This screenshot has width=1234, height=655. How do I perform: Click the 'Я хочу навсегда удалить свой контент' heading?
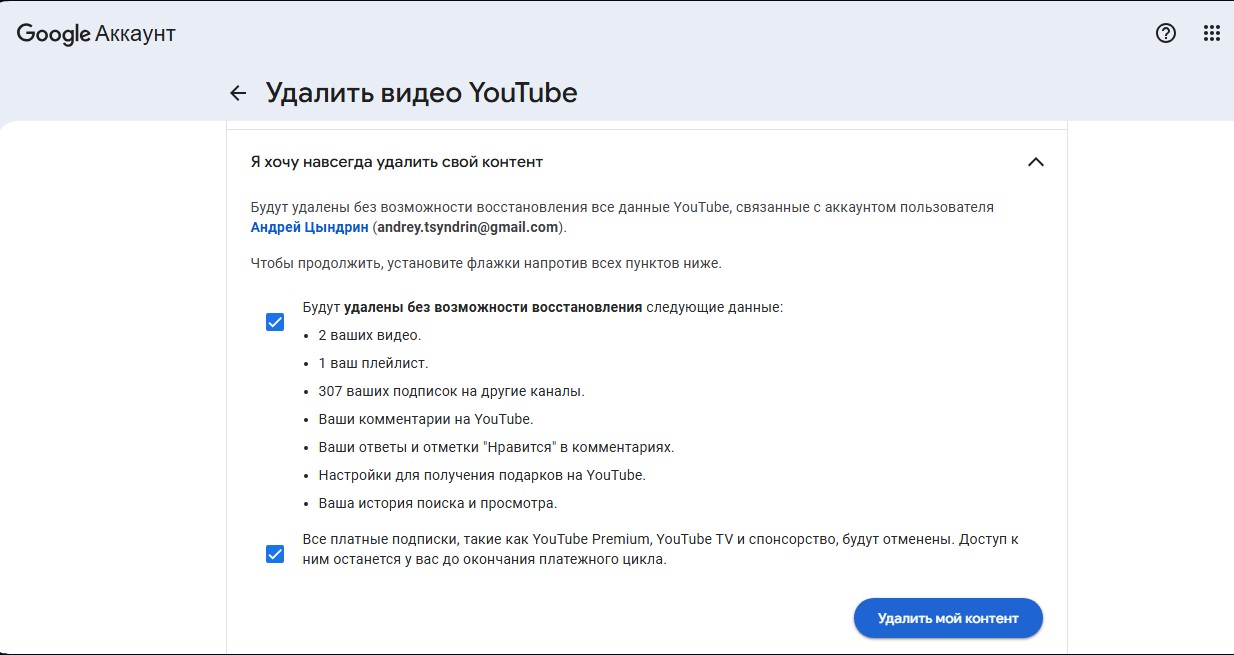pyautogui.click(x=397, y=162)
